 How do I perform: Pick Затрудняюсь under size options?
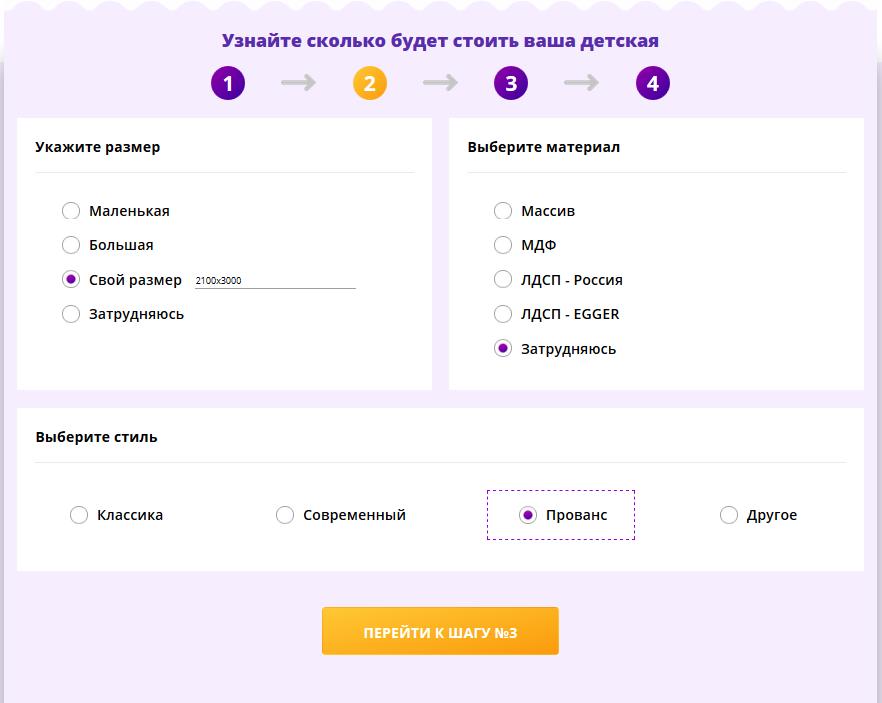[71, 314]
